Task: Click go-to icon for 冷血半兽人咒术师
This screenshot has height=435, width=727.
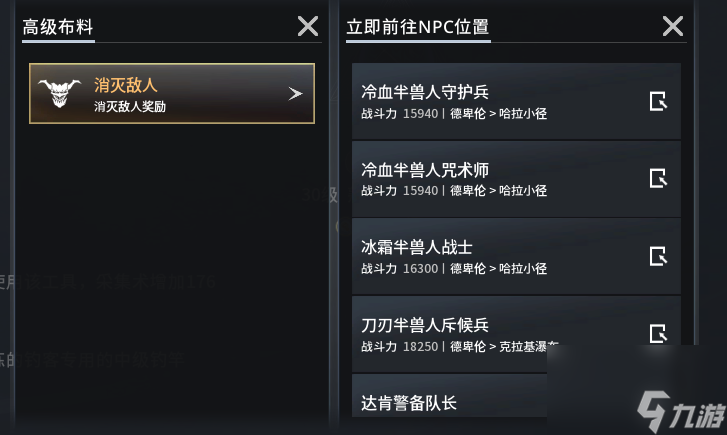Action: click(x=658, y=179)
